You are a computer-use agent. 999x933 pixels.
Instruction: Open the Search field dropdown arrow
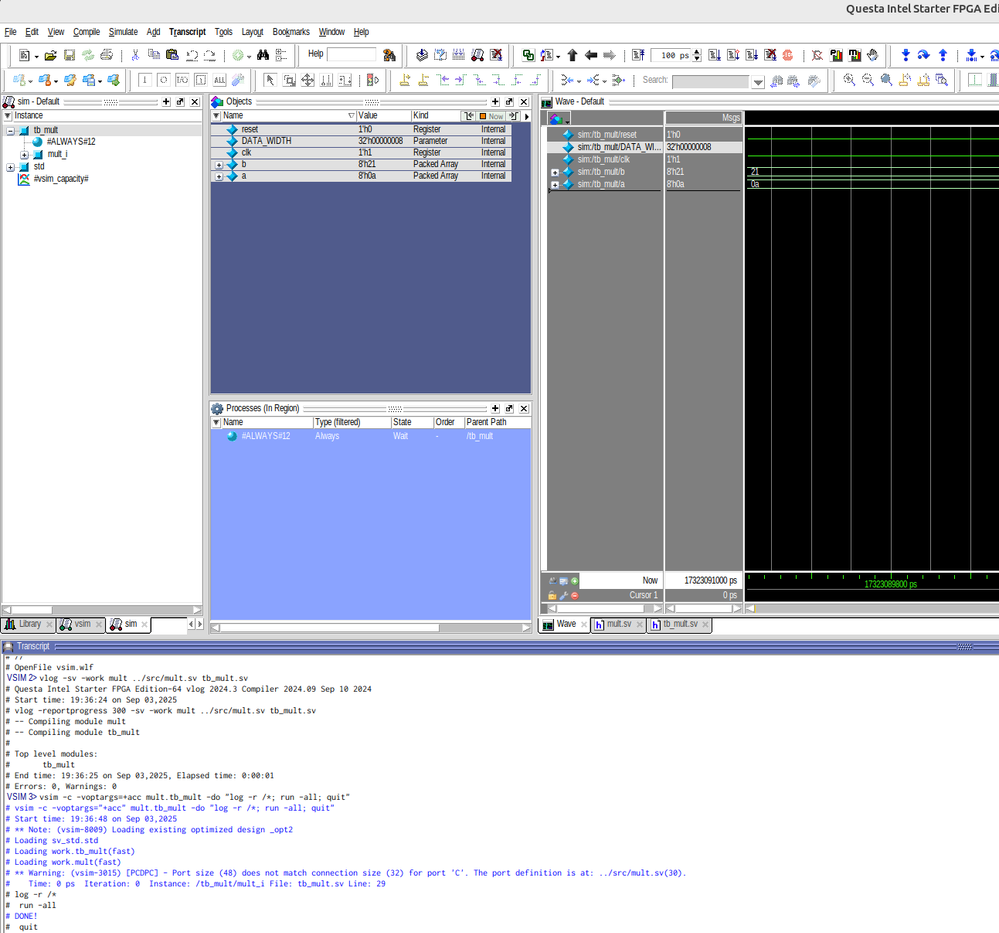pyautogui.click(x=758, y=82)
